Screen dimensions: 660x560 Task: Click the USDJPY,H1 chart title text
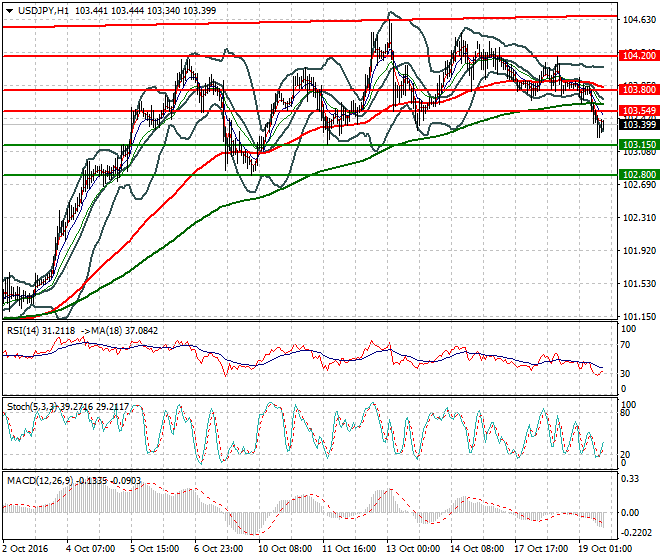43,11
